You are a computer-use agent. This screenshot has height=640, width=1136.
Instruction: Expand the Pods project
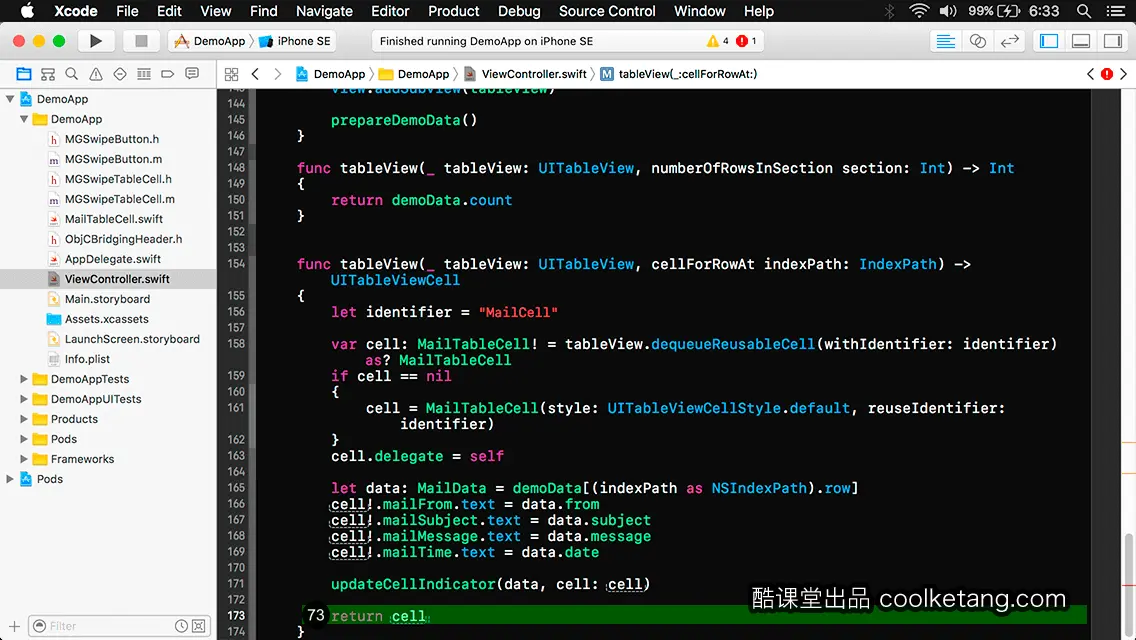[10, 479]
